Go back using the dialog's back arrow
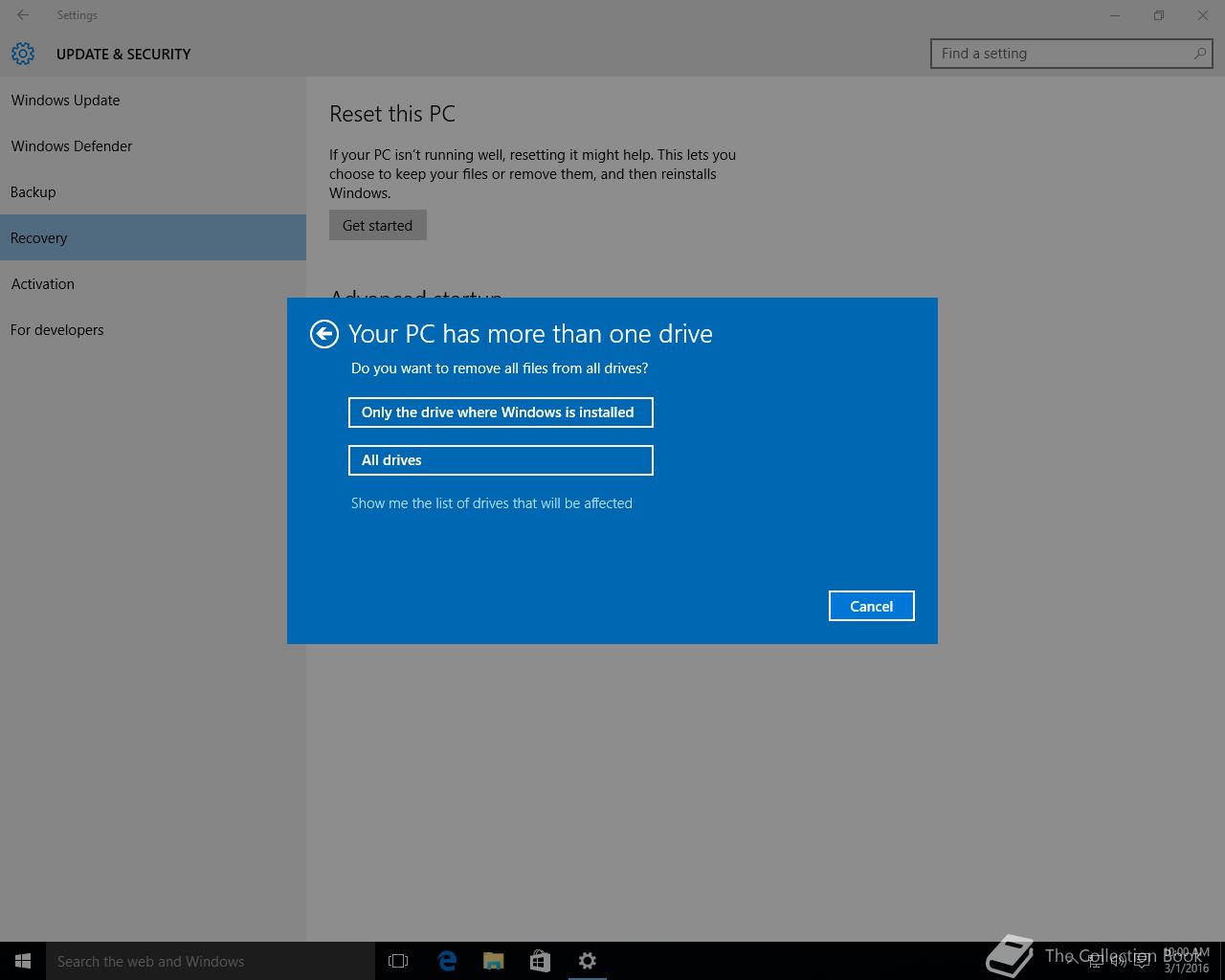Screen dimensions: 1225x980 (324, 333)
